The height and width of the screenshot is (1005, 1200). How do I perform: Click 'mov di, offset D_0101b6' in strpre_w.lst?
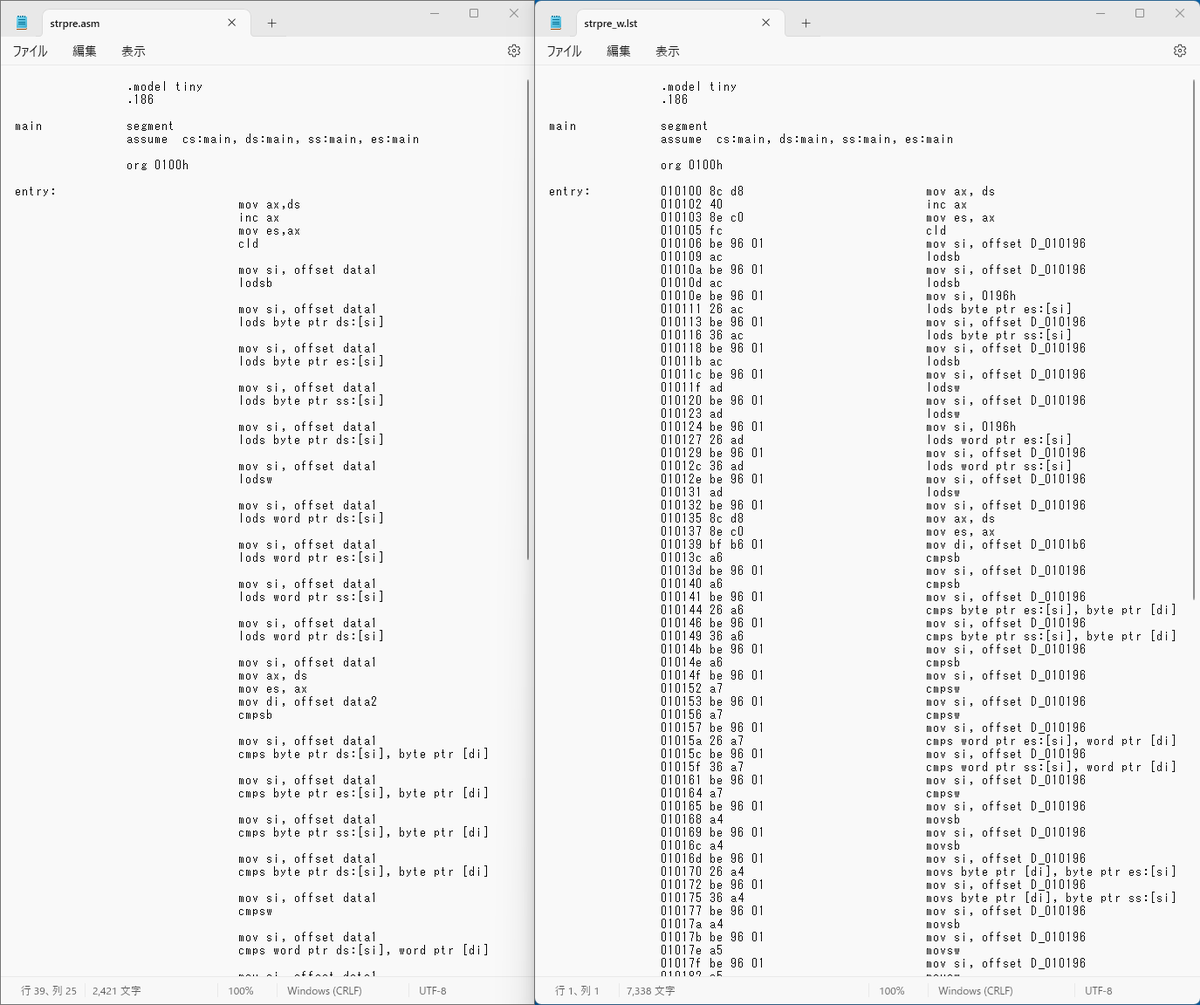pyautogui.click(x=1006, y=544)
